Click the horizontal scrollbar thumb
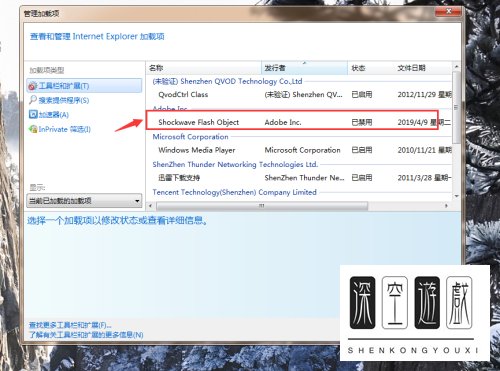Image resolution: width=500 pixels, height=371 pixels. (262, 206)
